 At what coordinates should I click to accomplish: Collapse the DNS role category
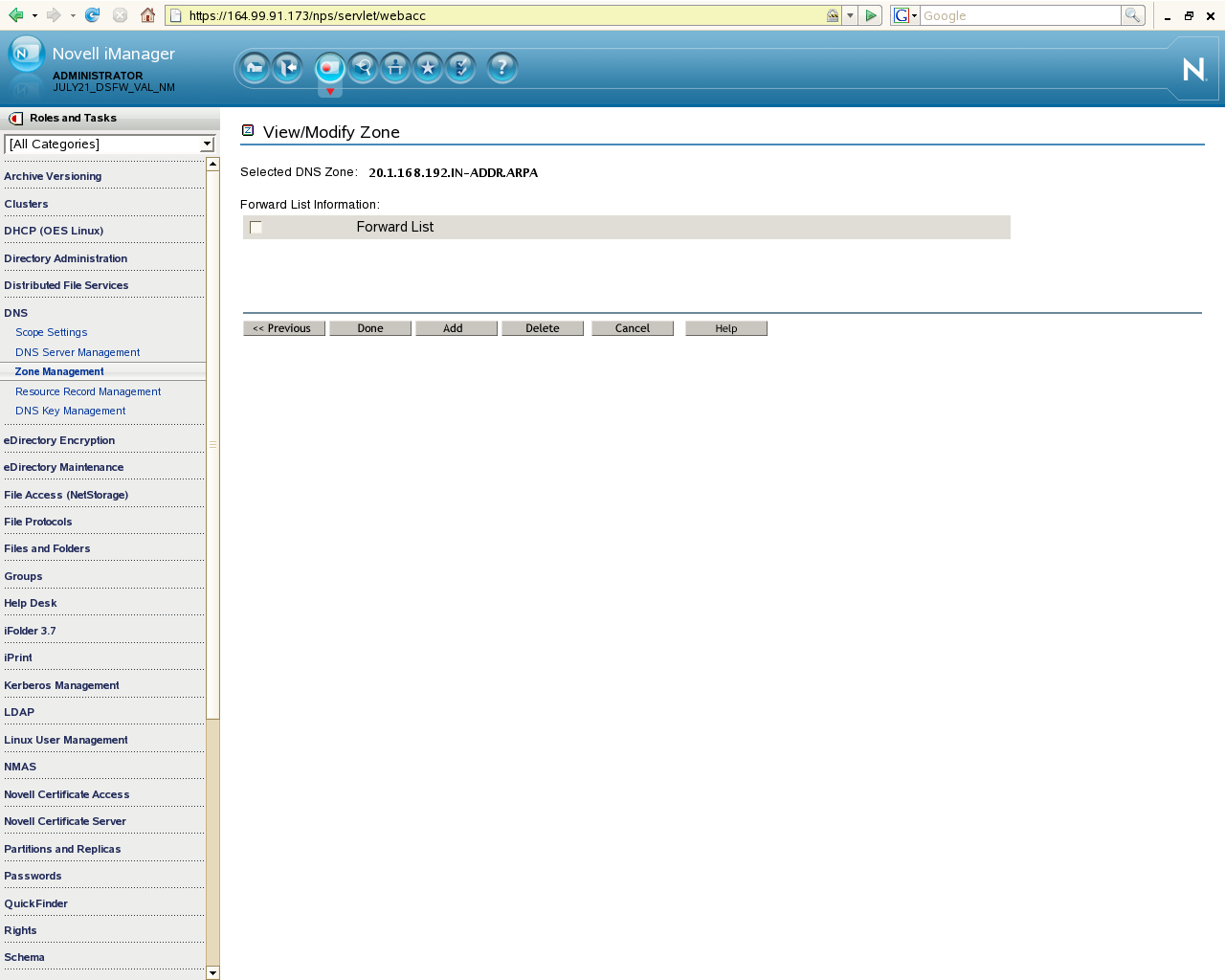pyautogui.click(x=16, y=313)
